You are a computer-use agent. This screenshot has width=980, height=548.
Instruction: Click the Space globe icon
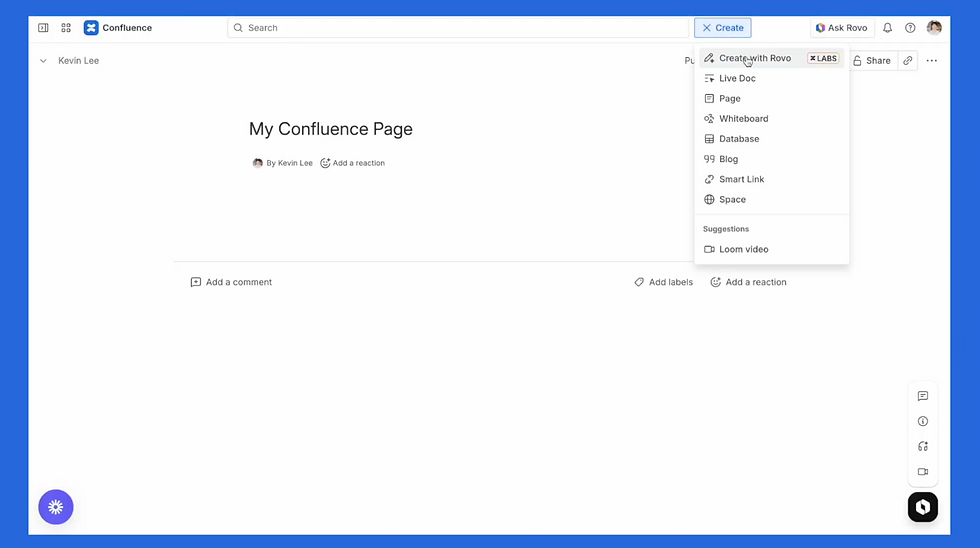[709, 199]
